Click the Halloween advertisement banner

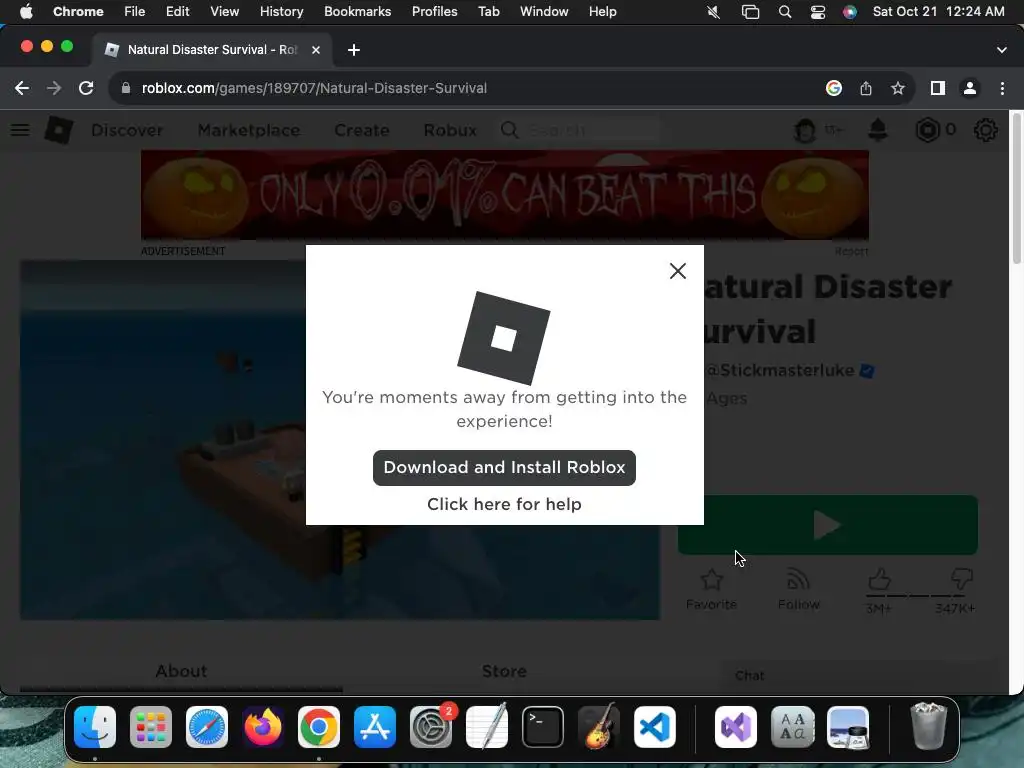coord(505,195)
